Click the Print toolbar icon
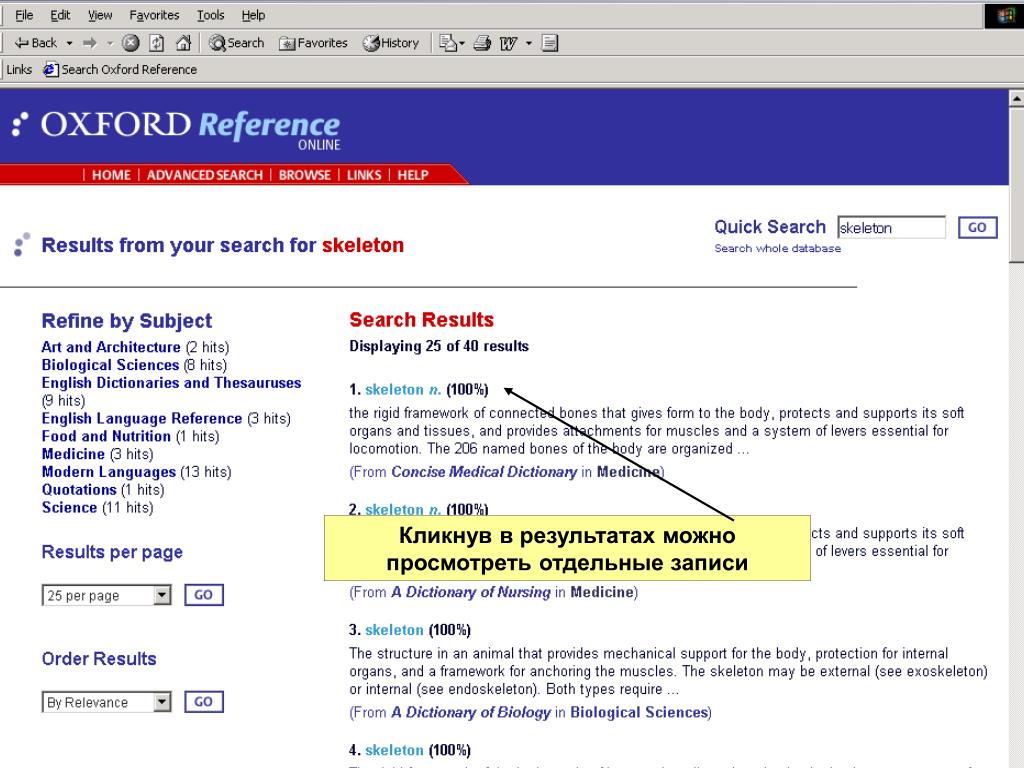The width and height of the screenshot is (1024, 768). tap(482, 43)
